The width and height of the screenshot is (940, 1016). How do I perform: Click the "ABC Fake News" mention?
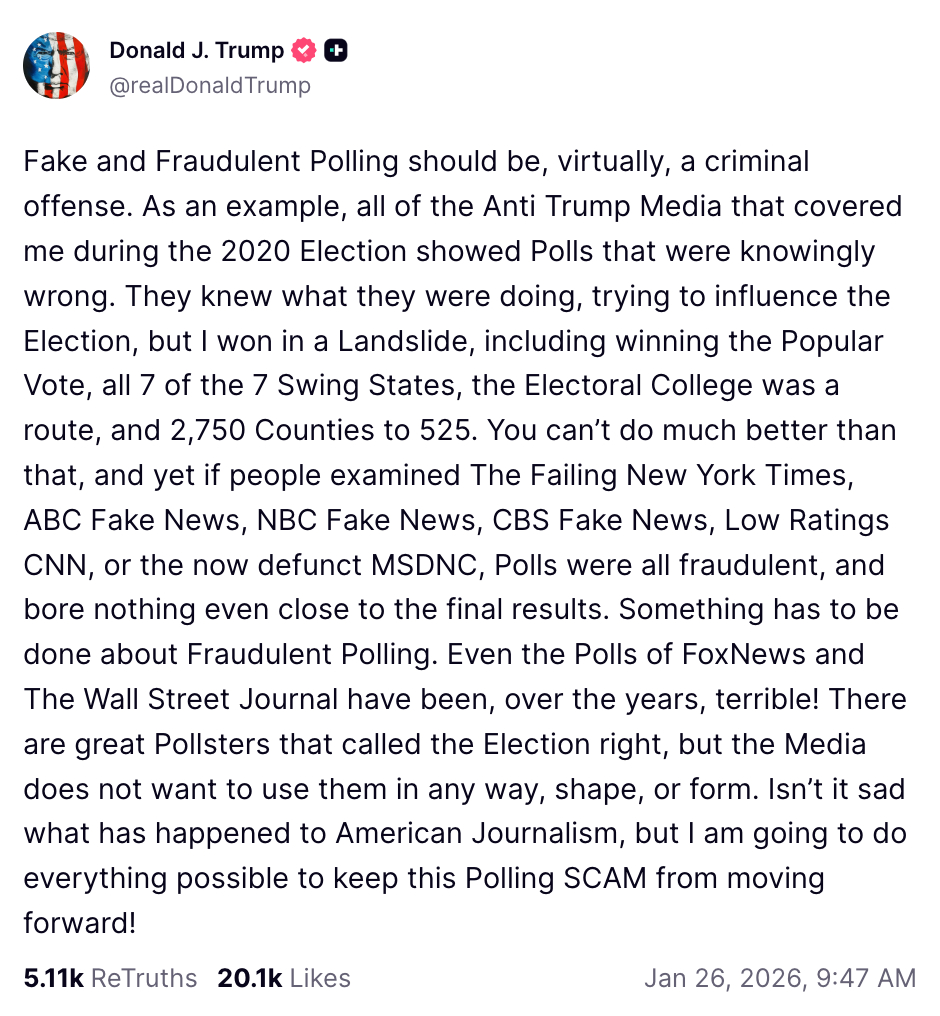[132, 520]
